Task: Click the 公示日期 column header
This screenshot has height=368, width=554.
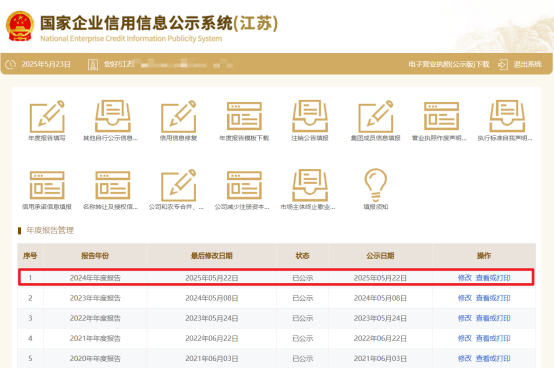Action: tap(380, 256)
